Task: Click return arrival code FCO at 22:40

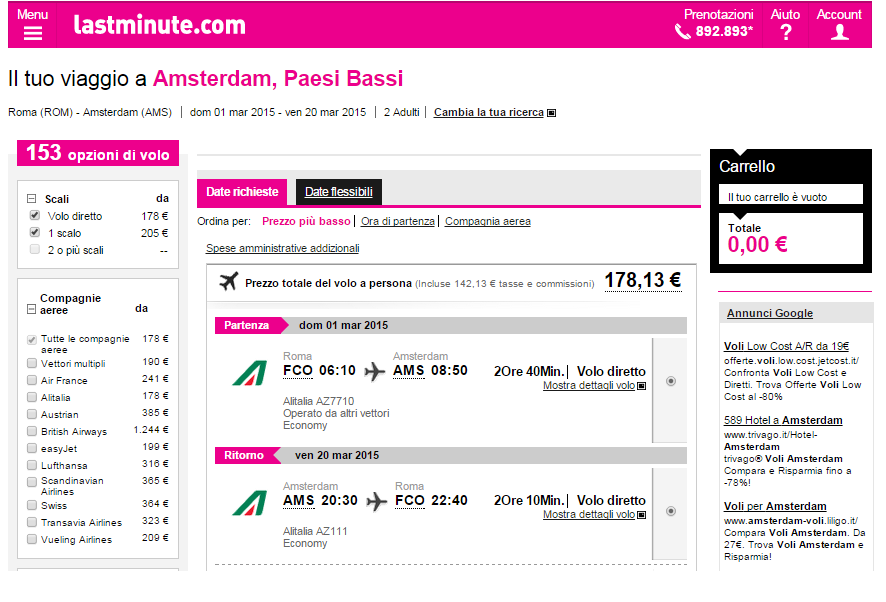Action: tap(410, 501)
